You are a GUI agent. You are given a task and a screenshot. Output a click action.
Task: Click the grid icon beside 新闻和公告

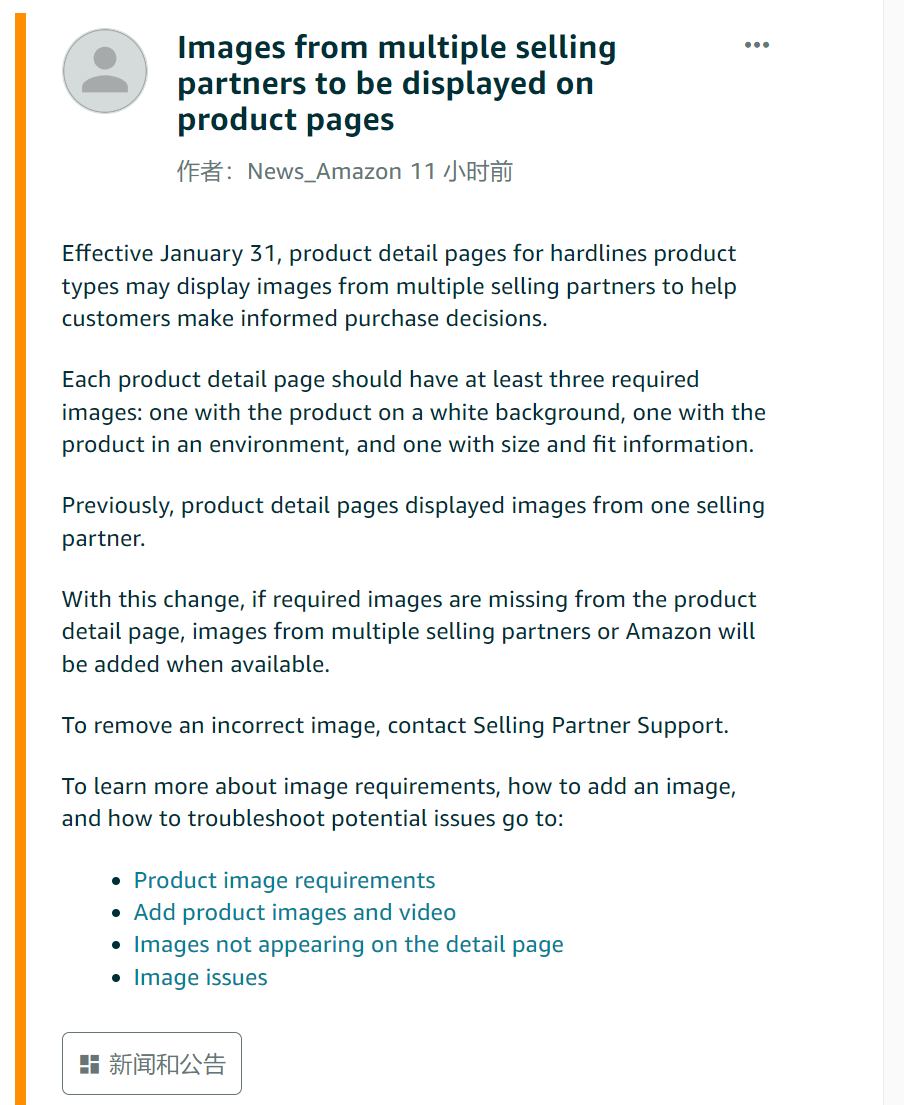point(90,1064)
